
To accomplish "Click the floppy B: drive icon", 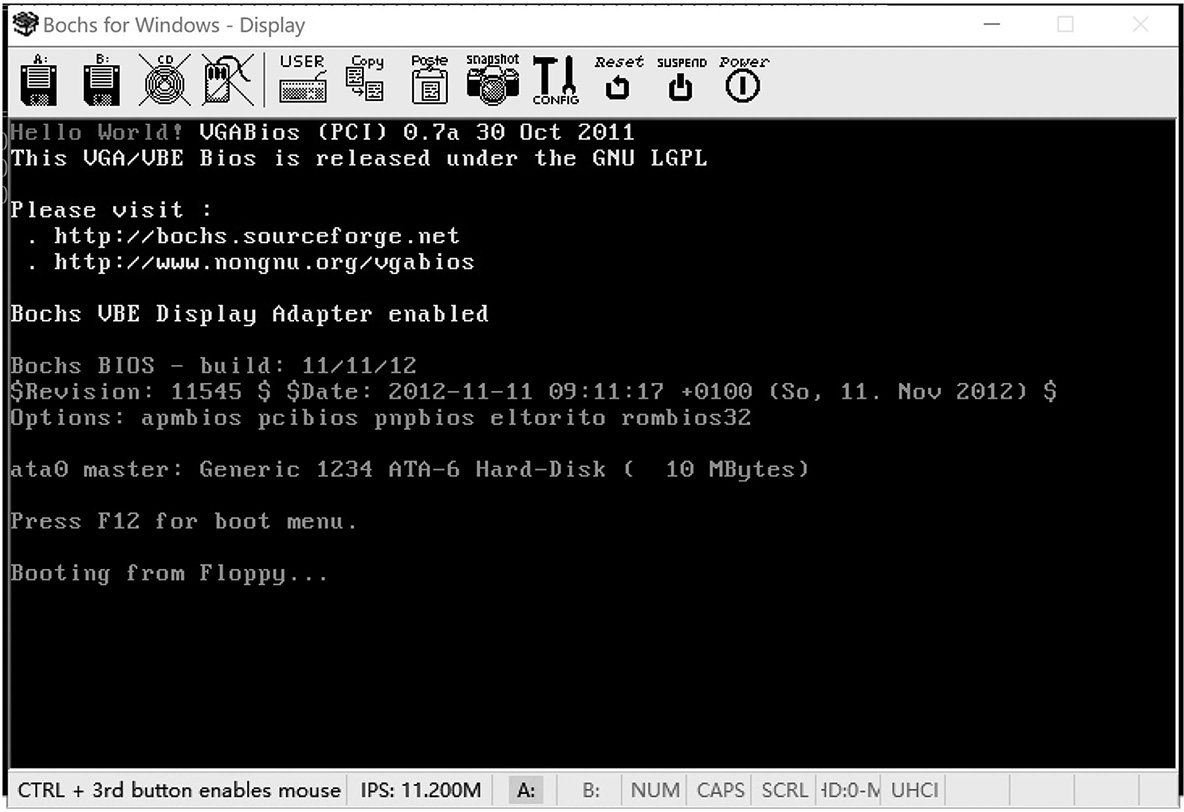I will tap(101, 79).
